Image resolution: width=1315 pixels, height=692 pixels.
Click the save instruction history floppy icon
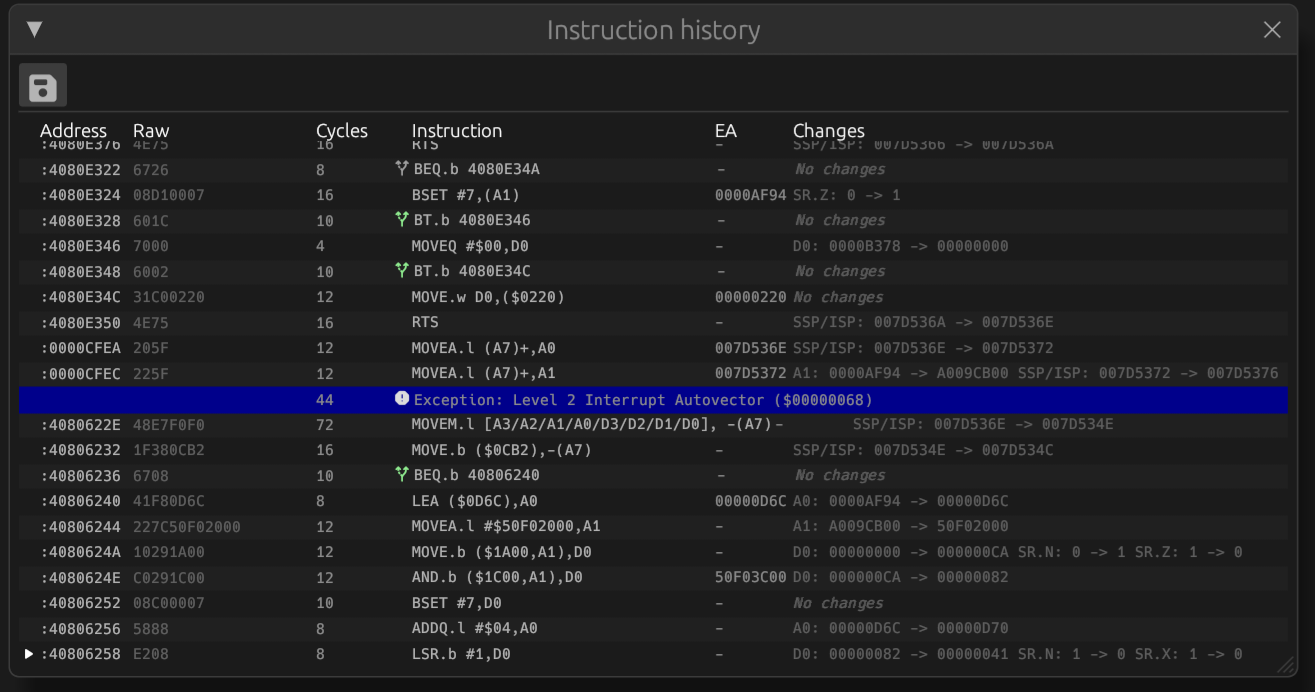tap(42, 85)
